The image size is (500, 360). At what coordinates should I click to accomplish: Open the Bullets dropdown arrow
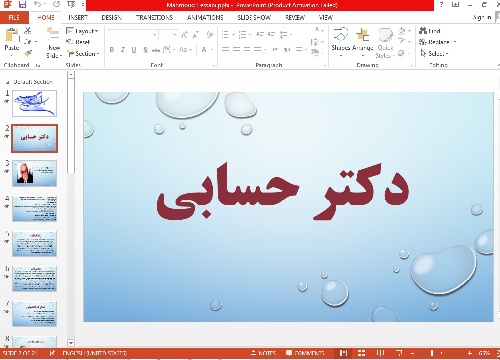[x=233, y=34]
